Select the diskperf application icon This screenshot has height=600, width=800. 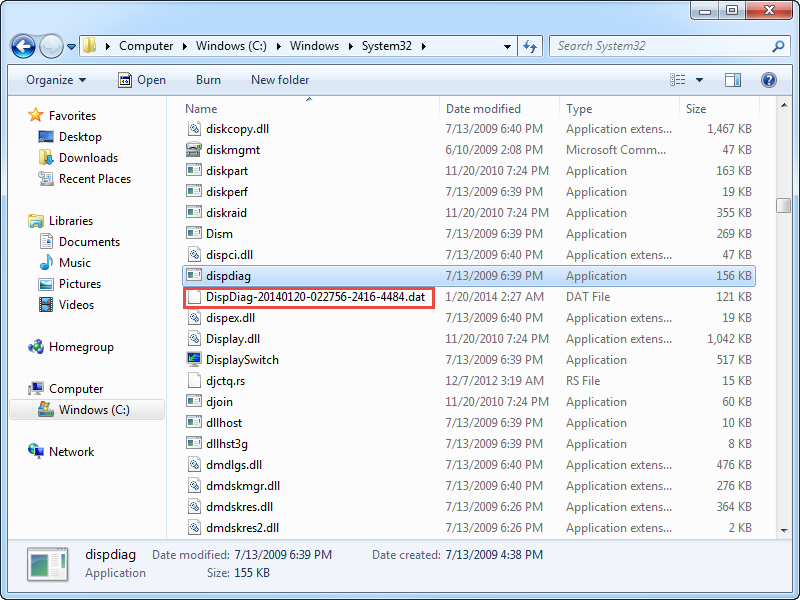point(194,192)
